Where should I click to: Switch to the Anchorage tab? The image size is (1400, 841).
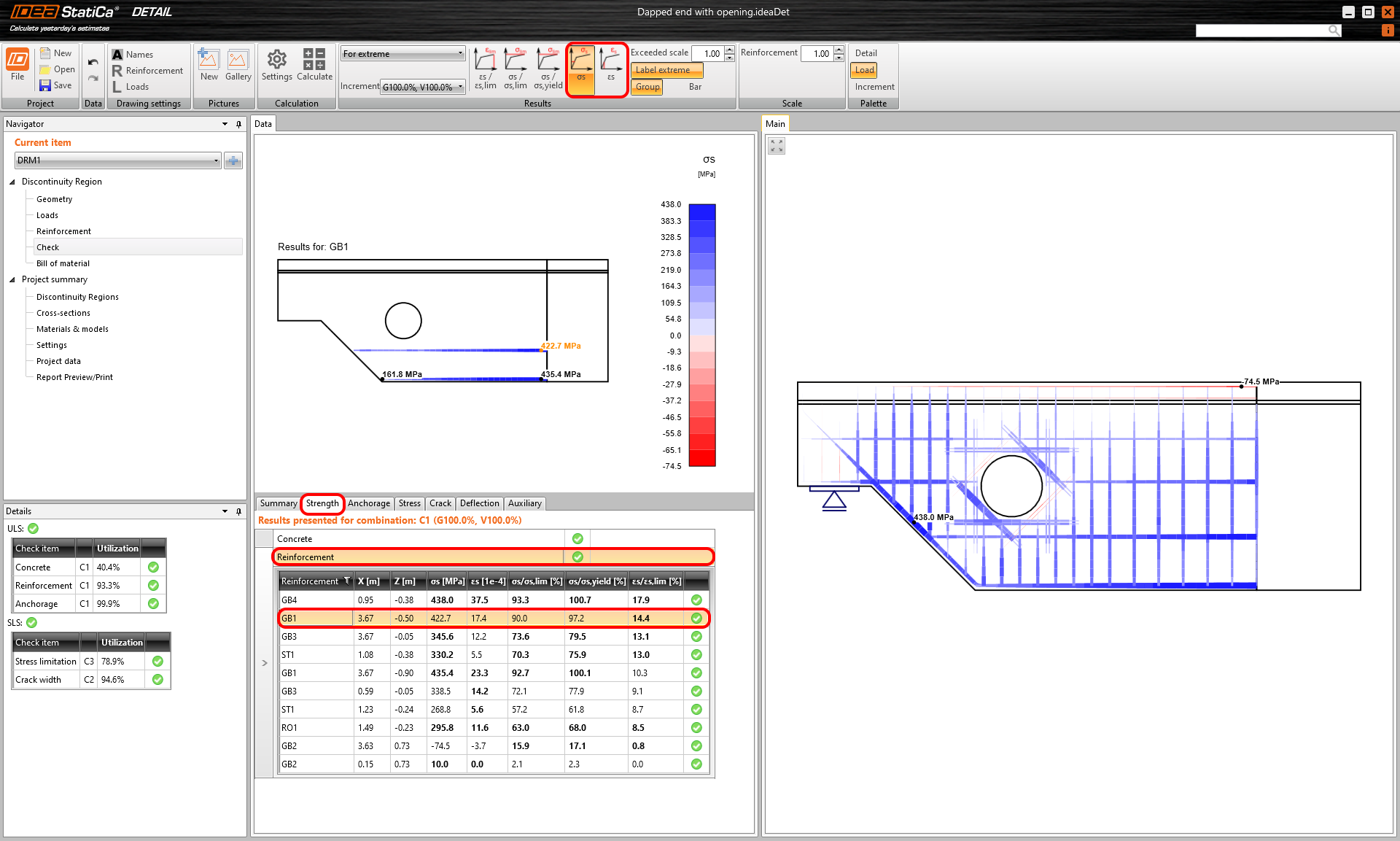coord(368,503)
